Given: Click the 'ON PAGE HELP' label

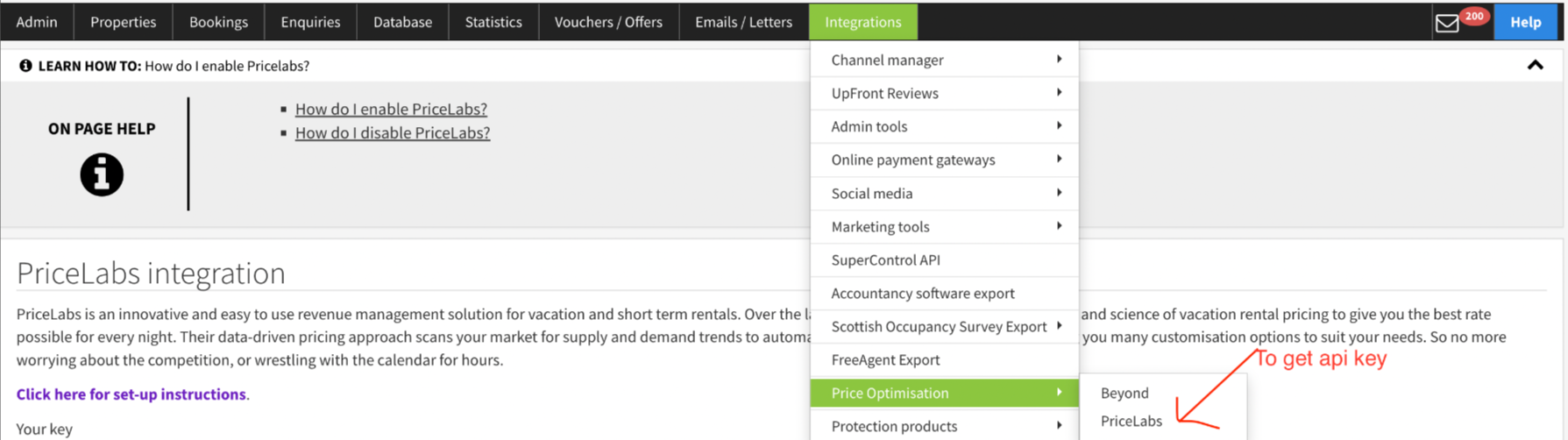Looking at the screenshot, I should [102, 128].
